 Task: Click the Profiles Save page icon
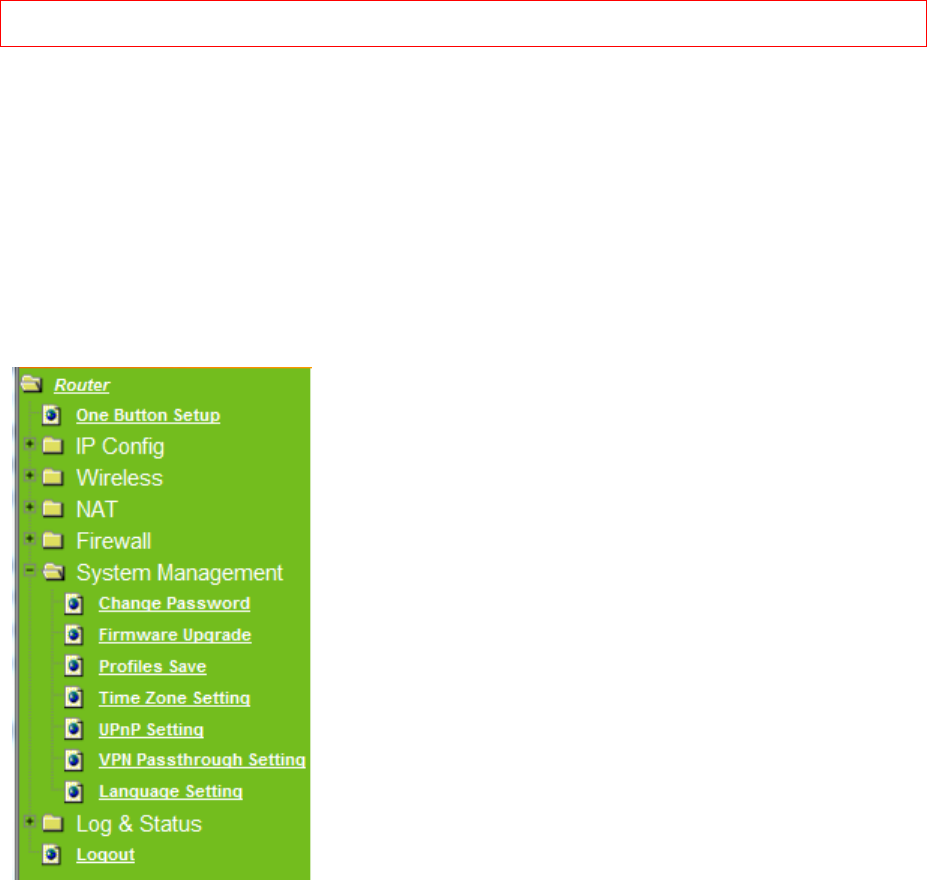(74, 667)
